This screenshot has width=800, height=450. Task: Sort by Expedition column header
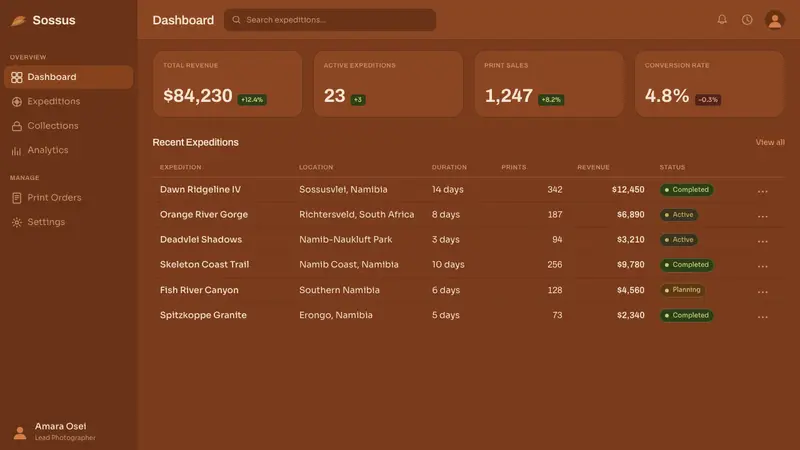[x=181, y=167]
